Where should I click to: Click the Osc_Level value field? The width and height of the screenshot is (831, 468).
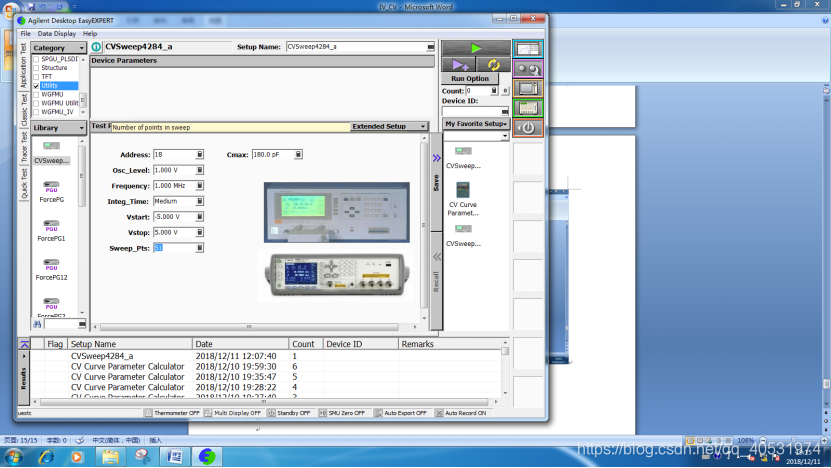174,170
